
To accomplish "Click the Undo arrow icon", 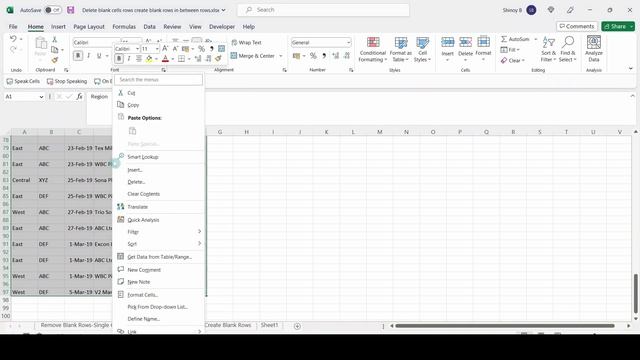I will tap(13, 39).
